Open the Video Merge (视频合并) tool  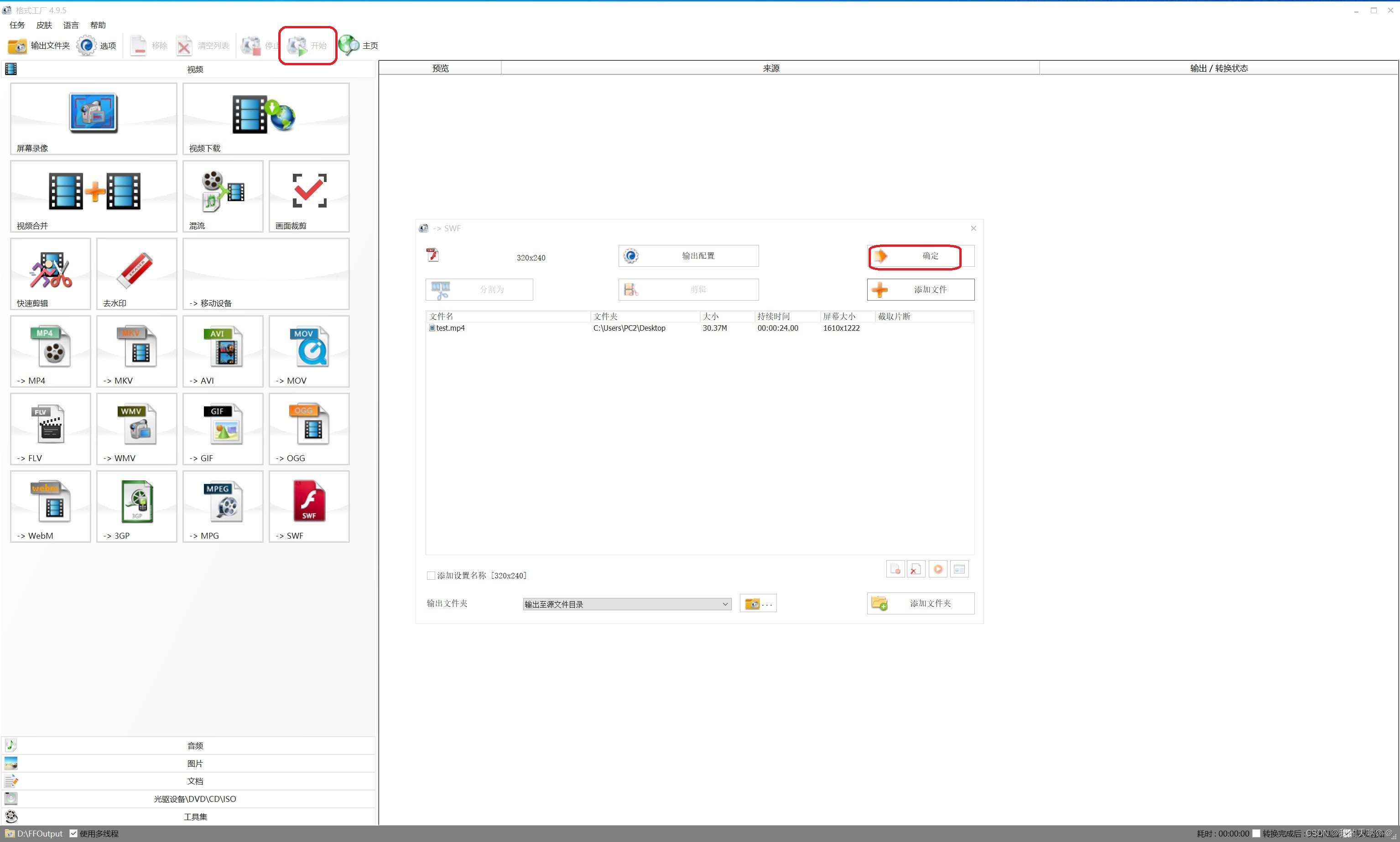click(93, 191)
